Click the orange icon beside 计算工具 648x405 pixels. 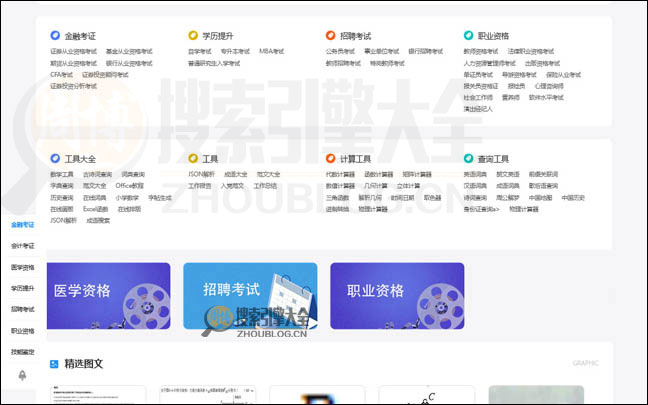click(x=331, y=158)
